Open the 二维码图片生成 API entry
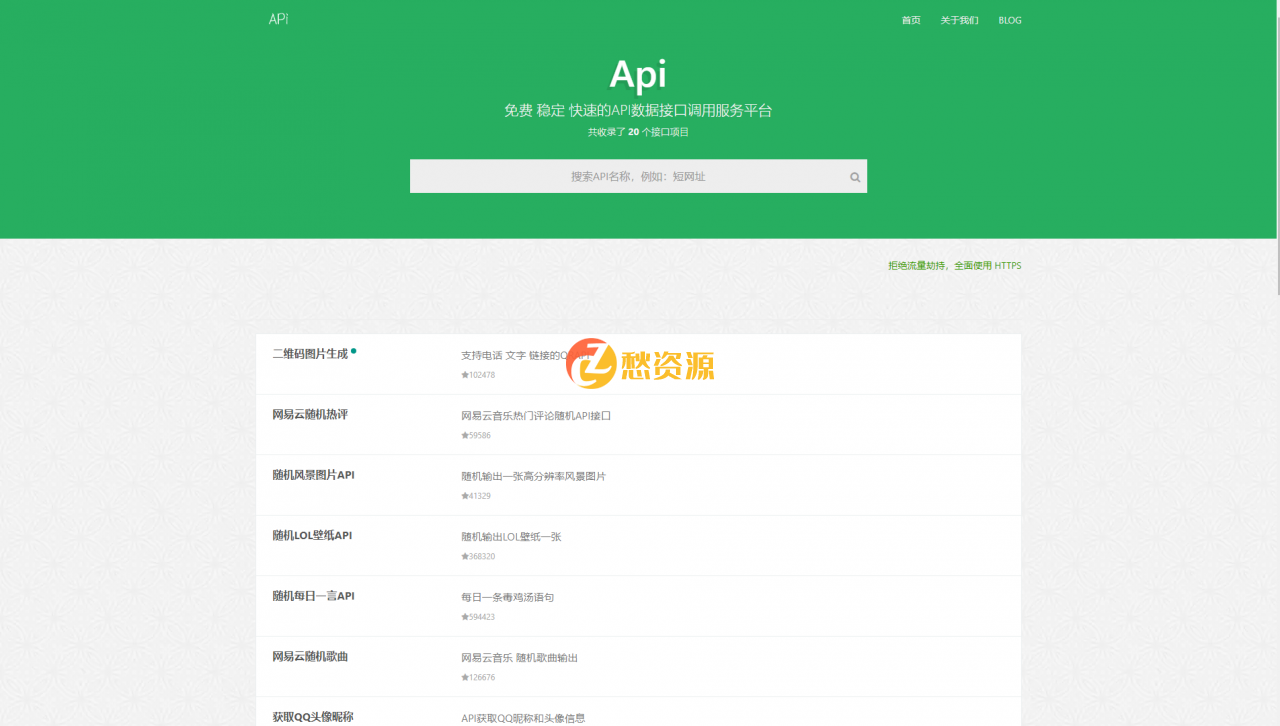 309,353
